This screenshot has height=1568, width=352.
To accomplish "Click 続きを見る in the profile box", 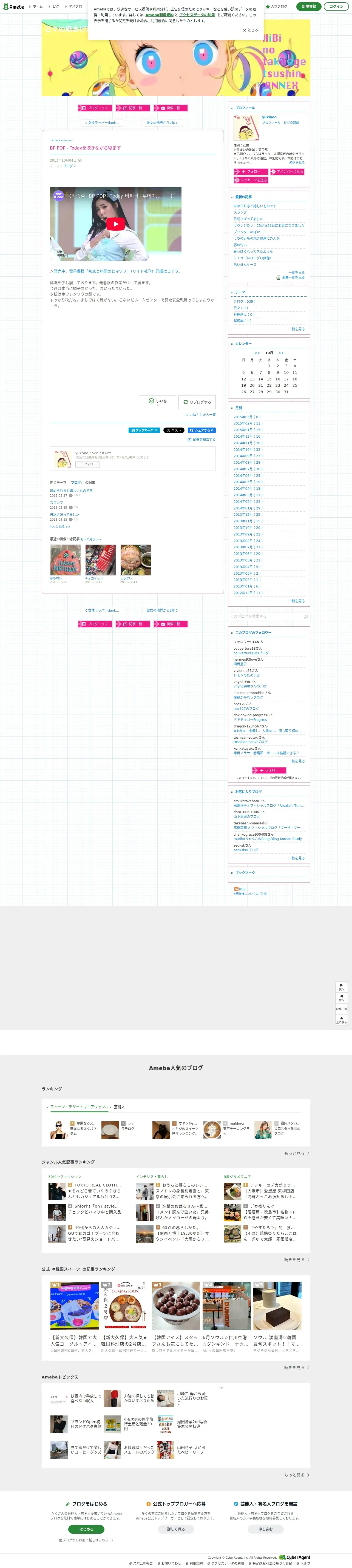I will click(297, 162).
